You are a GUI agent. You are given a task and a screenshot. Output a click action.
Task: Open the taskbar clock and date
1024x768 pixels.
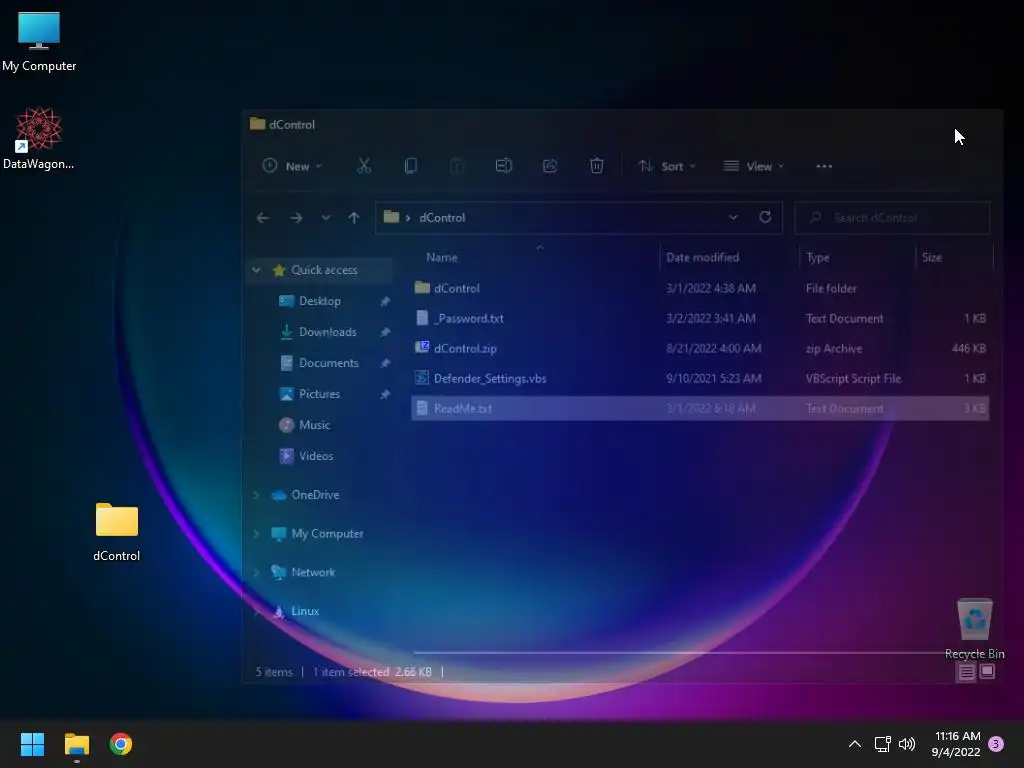click(x=957, y=744)
